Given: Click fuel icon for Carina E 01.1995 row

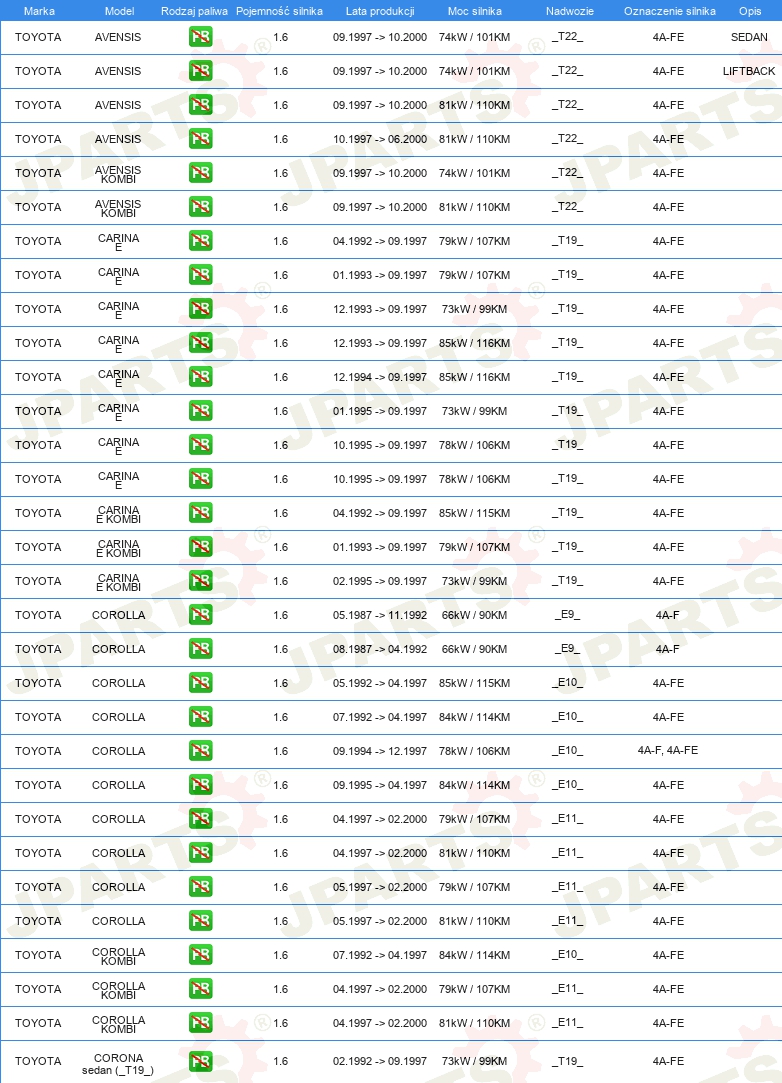Looking at the screenshot, I should pos(200,411).
